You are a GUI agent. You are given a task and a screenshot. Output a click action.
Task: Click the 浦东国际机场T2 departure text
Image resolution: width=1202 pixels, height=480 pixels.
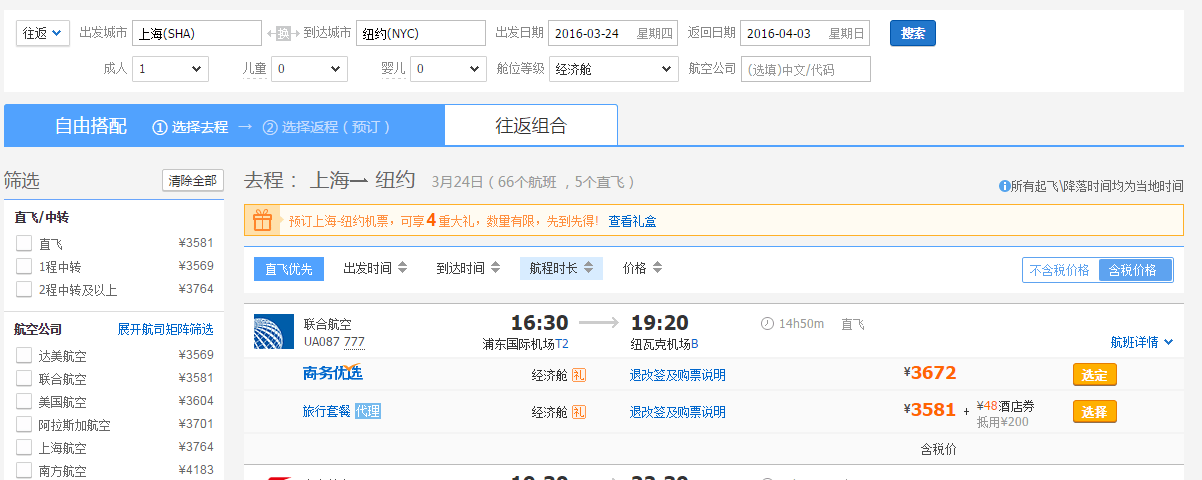pos(526,344)
